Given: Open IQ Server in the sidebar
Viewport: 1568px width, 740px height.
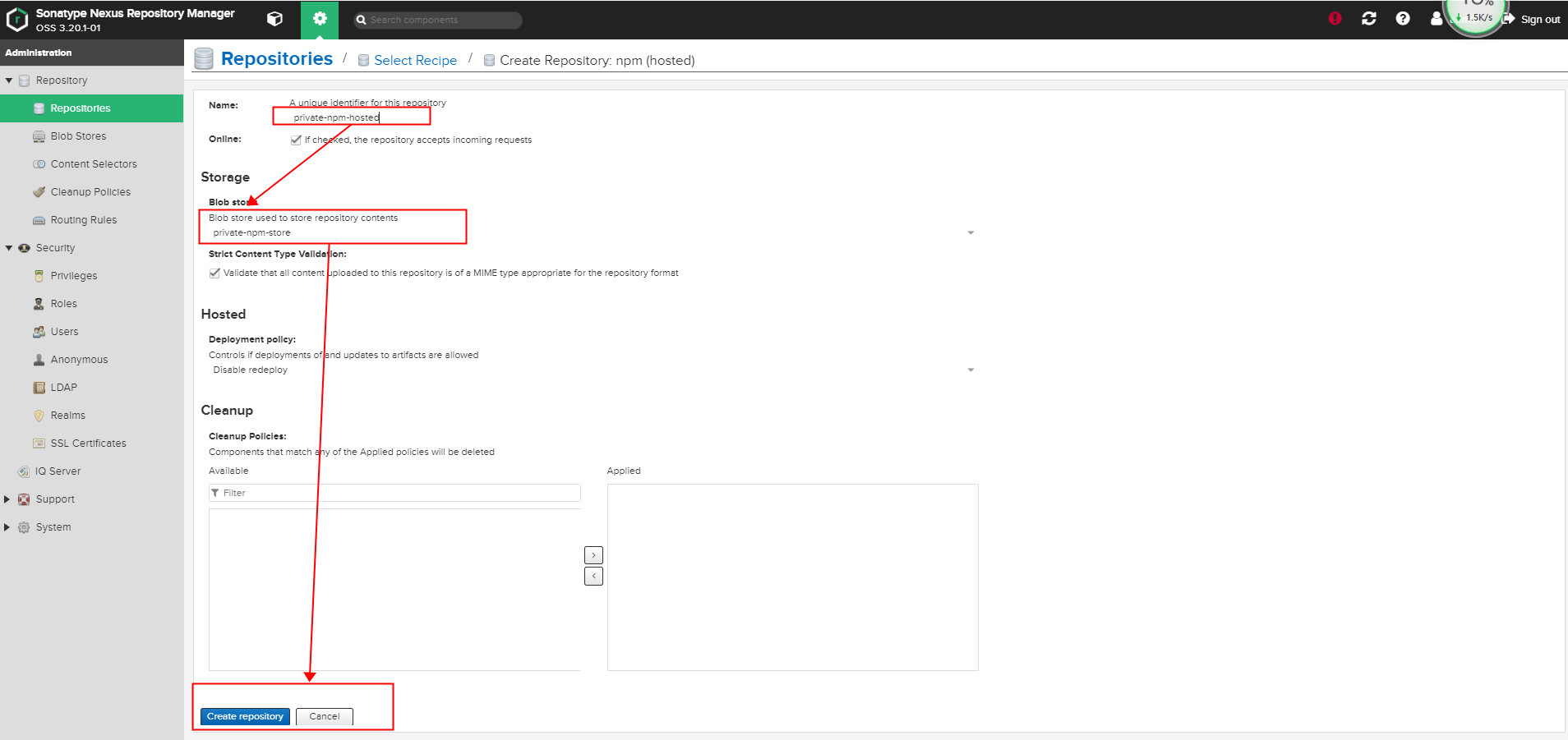Looking at the screenshot, I should pos(91,471).
